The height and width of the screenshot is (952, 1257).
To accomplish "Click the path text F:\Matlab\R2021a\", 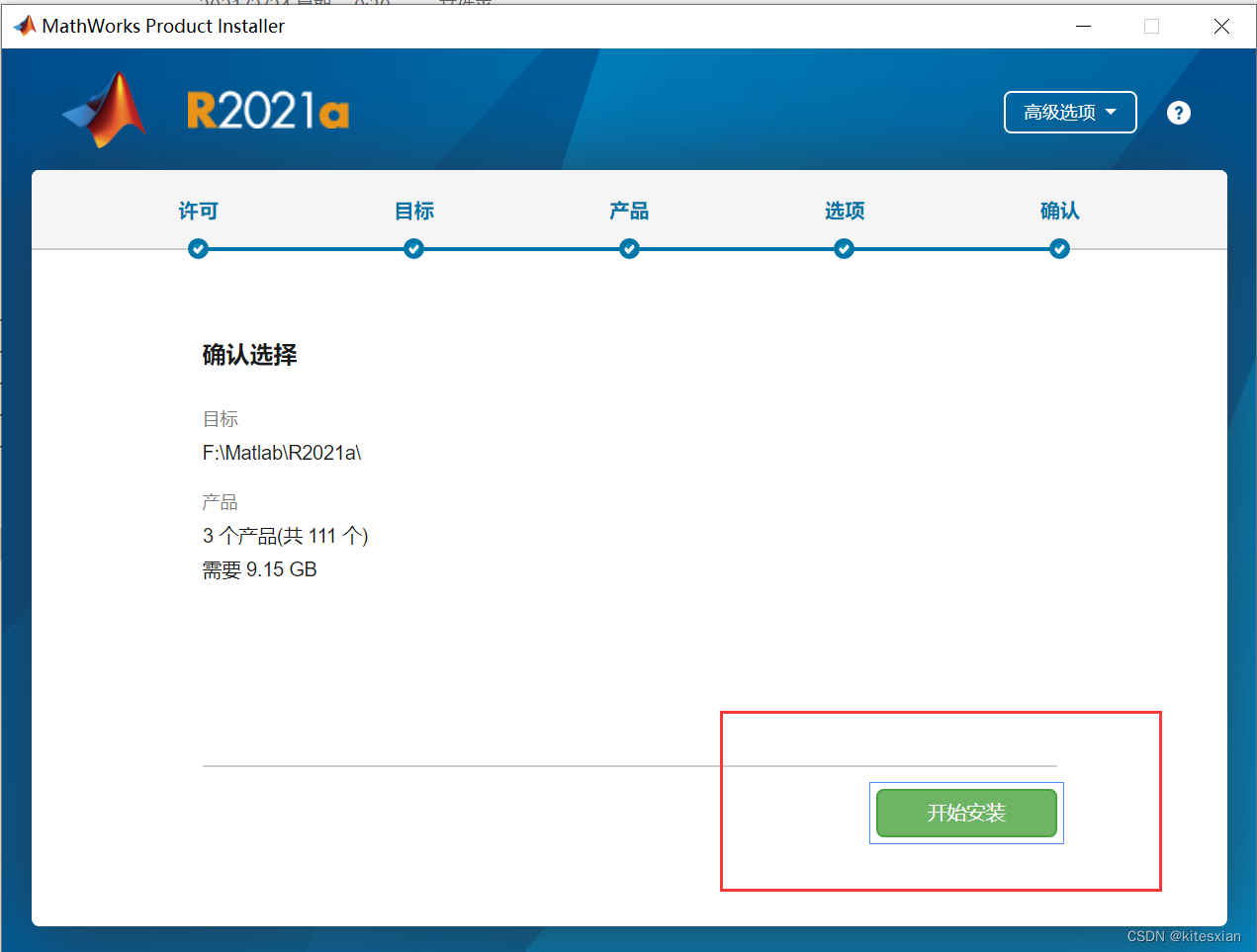I will pyautogui.click(x=282, y=453).
